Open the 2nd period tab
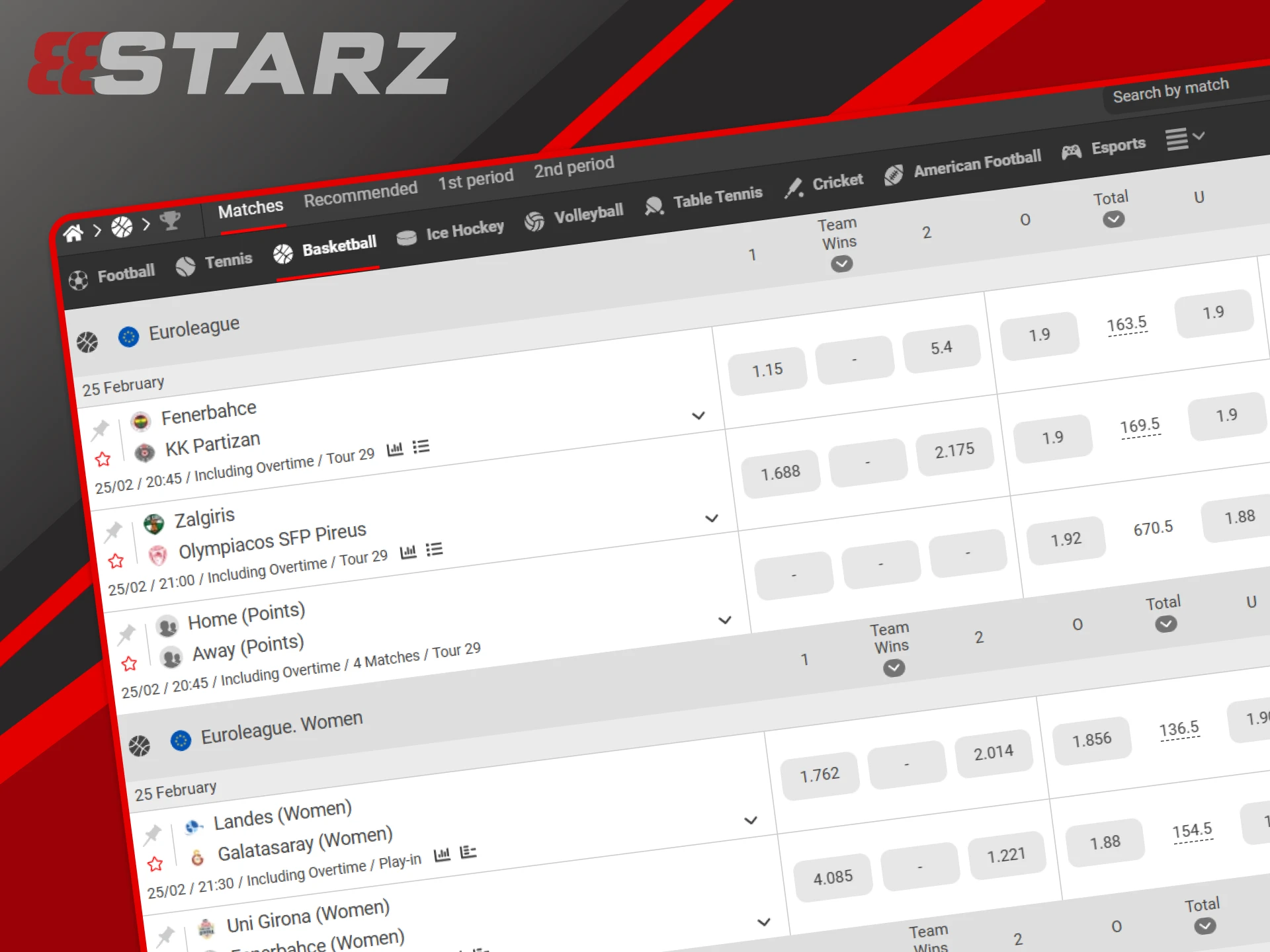 point(574,167)
